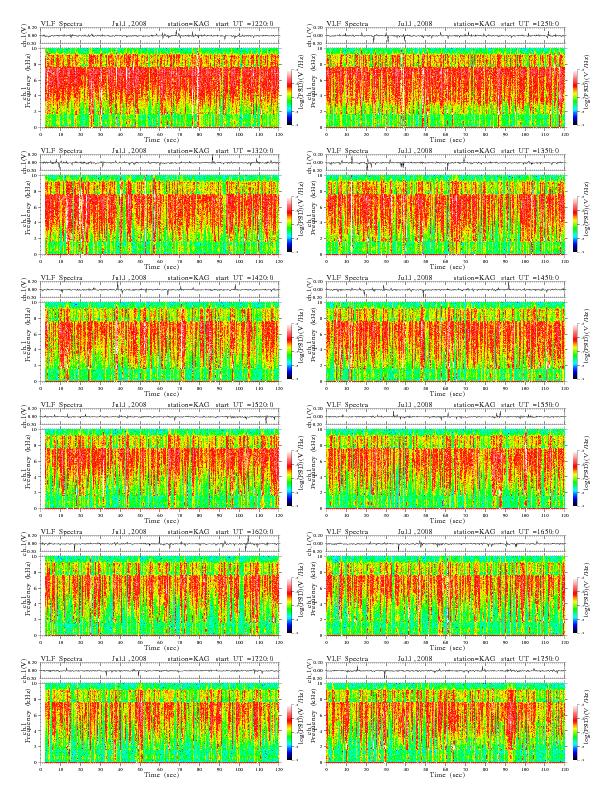Click the color scale bar of the 1620 plot
Image resolution: width=612 pixels, height=792 pixels.
pos(289,605)
